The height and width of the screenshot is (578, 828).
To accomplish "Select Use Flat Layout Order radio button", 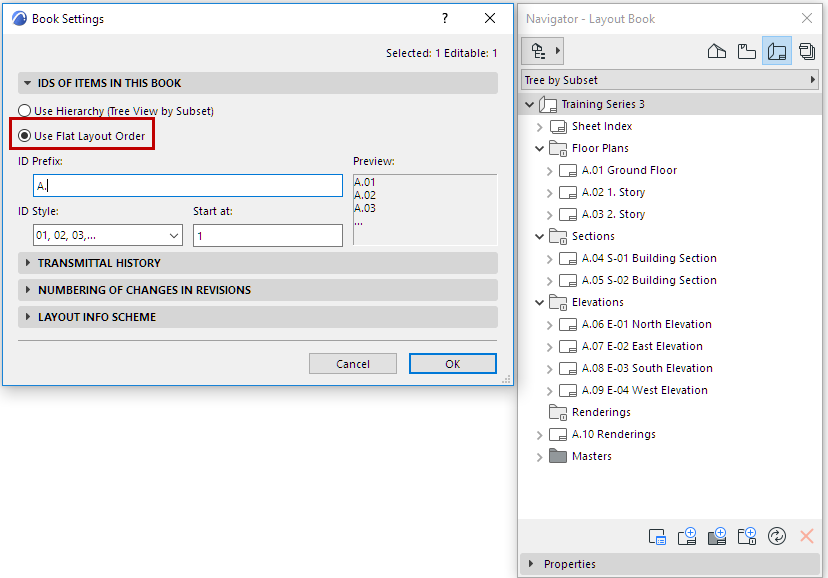I will (x=24, y=136).
